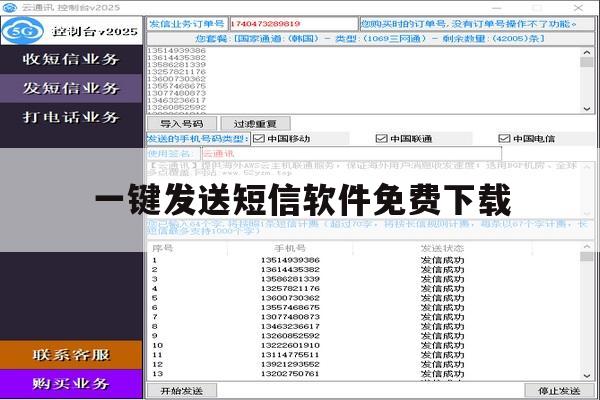Click 发信成功 status in row 13
The image size is (600, 400).
click(x=442, y=374)
